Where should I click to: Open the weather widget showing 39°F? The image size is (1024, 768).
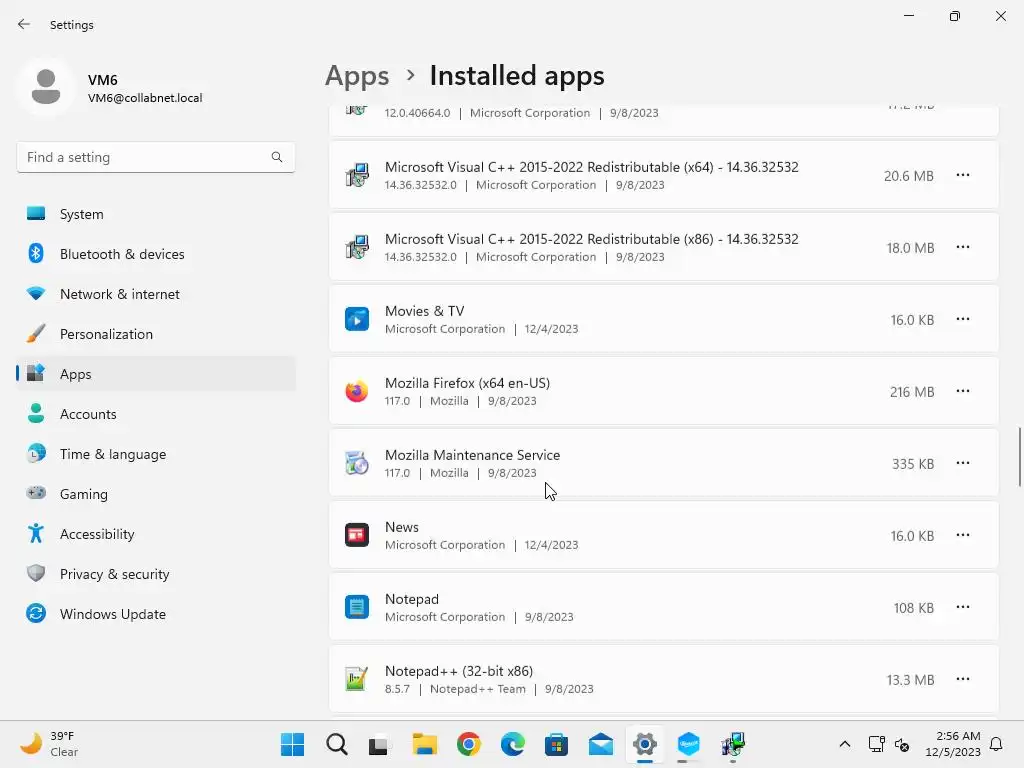coord(49,744)
